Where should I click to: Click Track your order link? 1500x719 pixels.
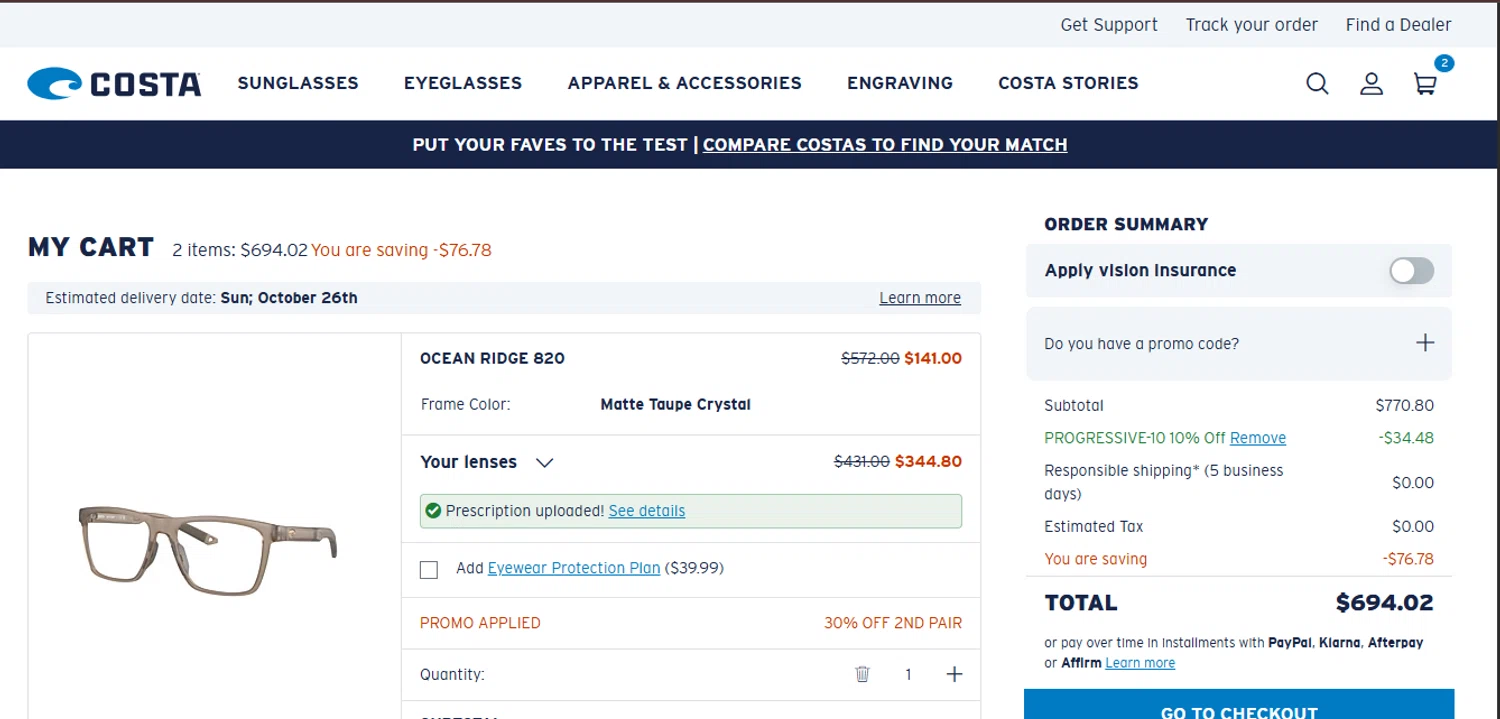click(x=1252, y=25)
